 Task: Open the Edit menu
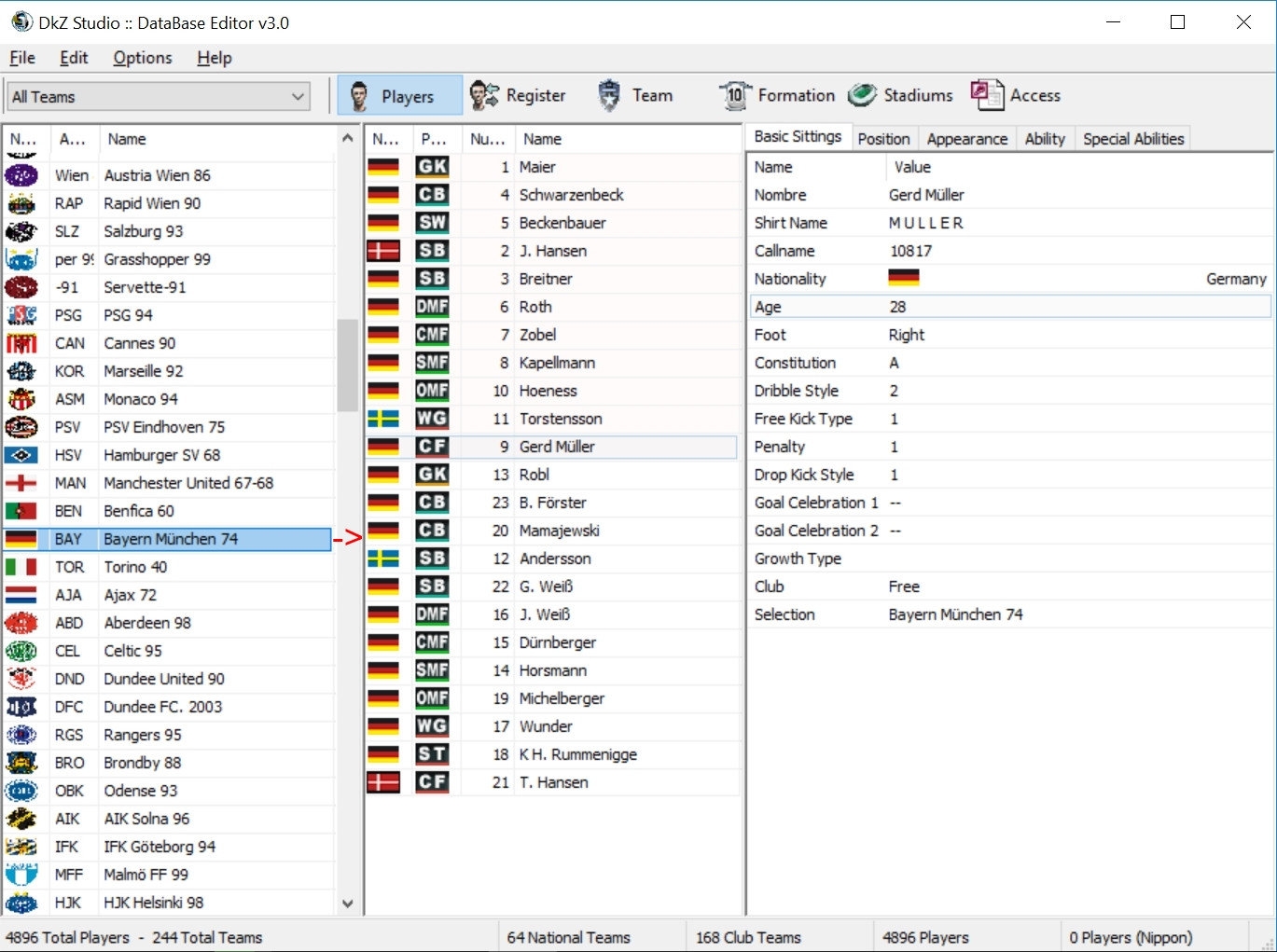[74, 58]
